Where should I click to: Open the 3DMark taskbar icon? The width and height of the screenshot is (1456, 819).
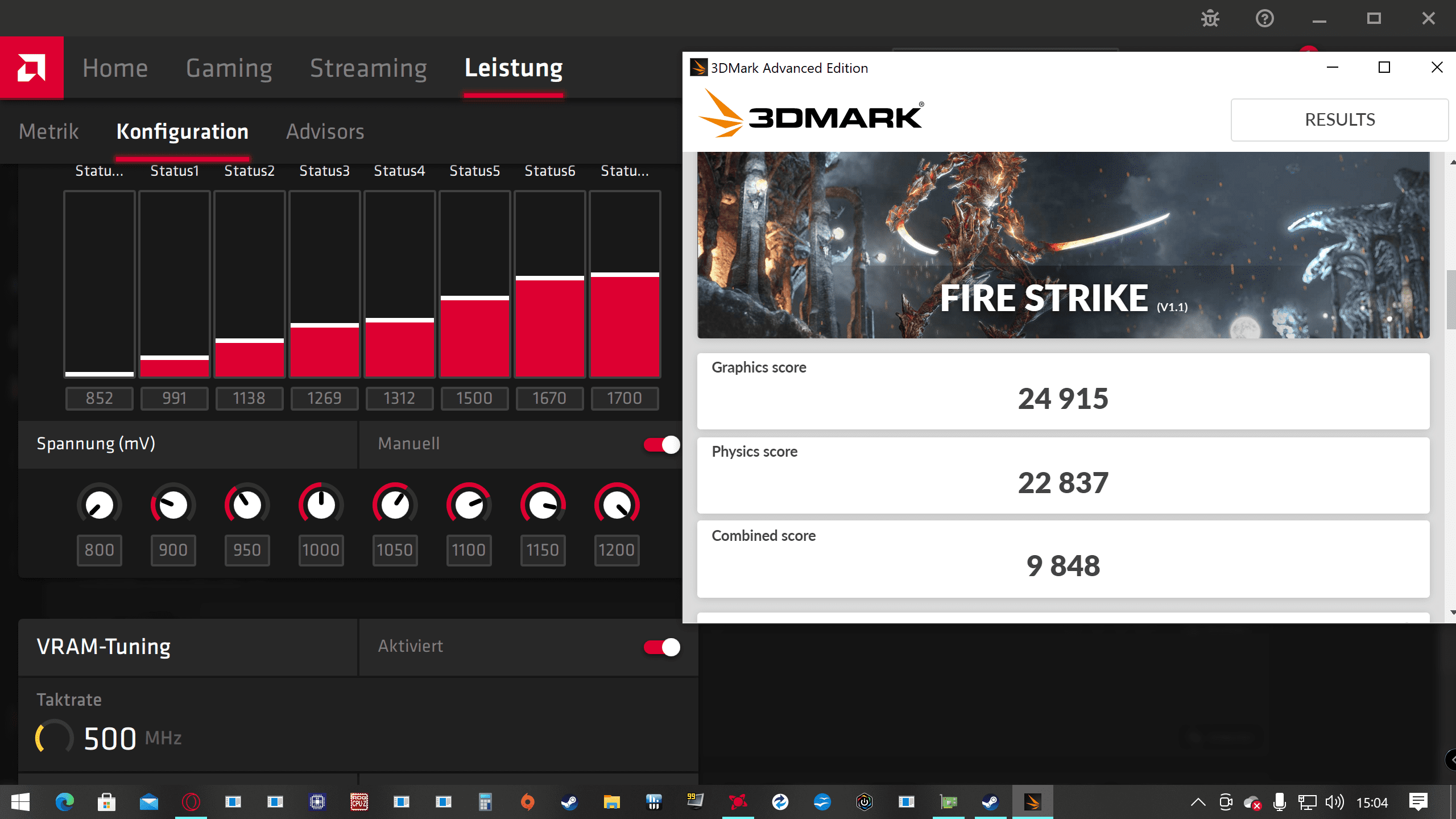[x=1032, y=802]
